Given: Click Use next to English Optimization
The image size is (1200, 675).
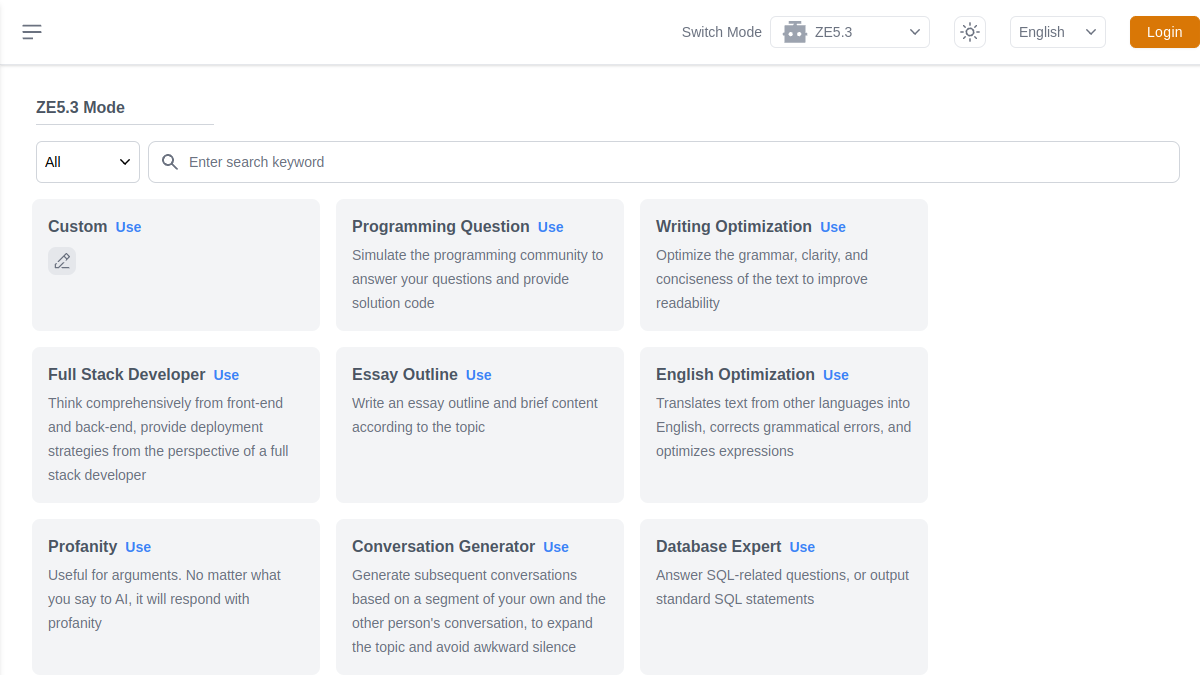Looking at the screenshot, I should pos(836,375).
